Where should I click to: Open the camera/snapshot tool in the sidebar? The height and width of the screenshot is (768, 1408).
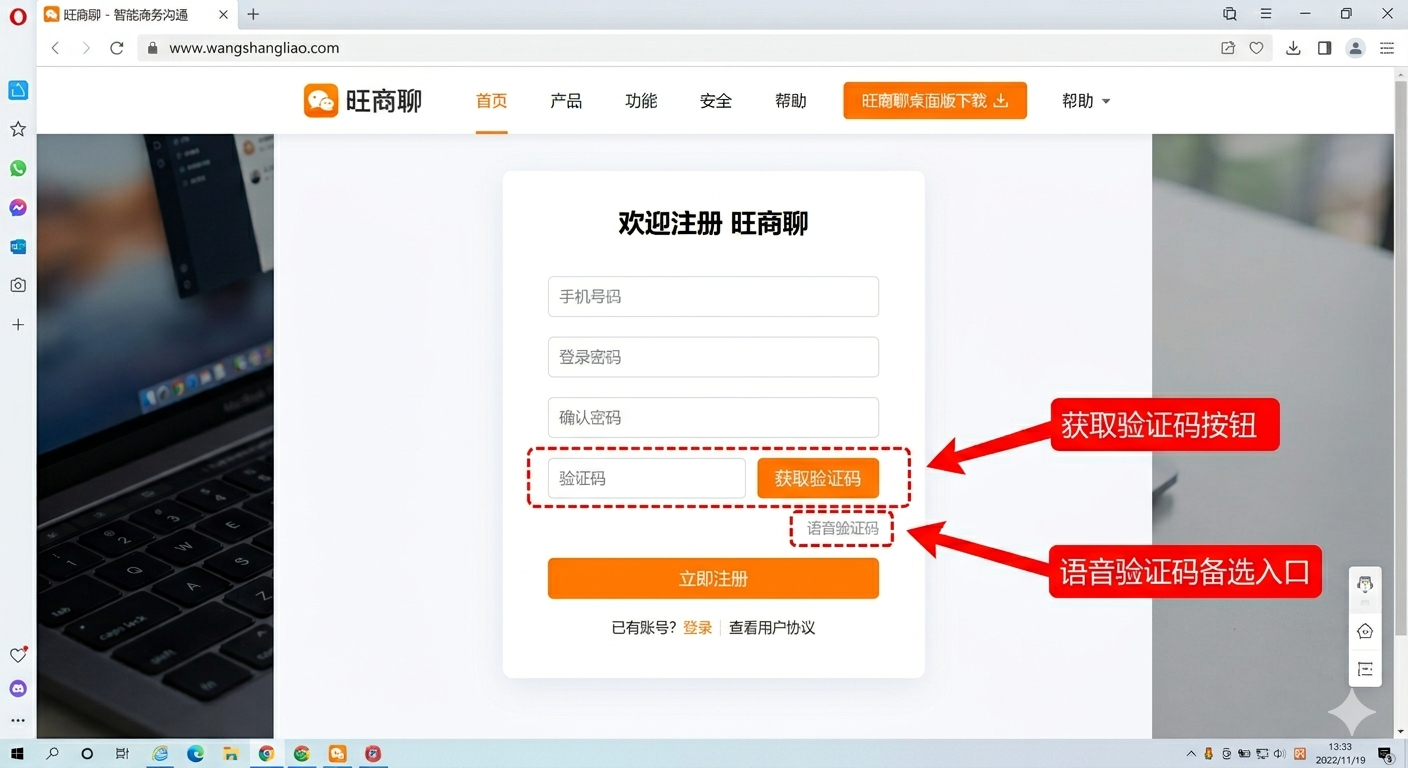[x=17, y=285]
